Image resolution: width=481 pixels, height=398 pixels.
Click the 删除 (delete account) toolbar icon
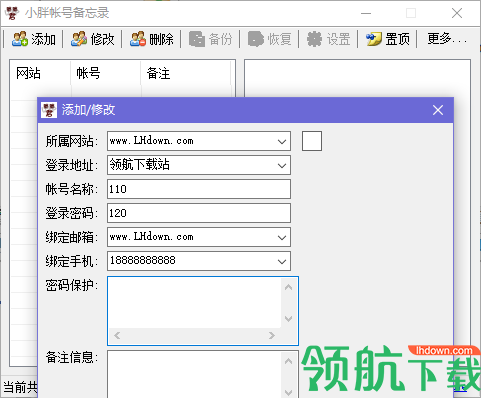point(138,39)
